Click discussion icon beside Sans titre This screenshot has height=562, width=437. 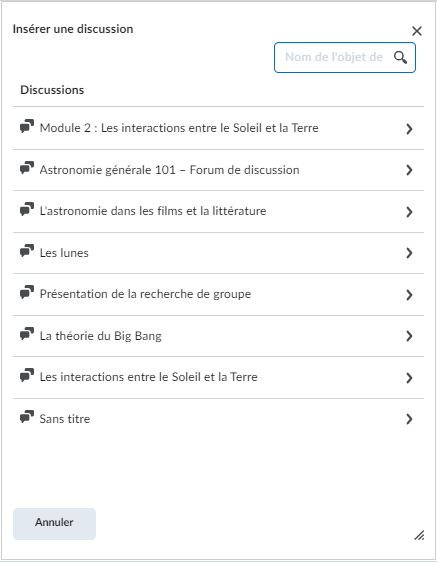pos(27,417)
